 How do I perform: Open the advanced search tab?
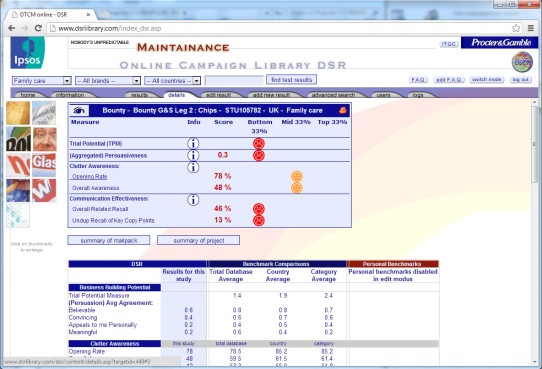click(x=334, y=95)
